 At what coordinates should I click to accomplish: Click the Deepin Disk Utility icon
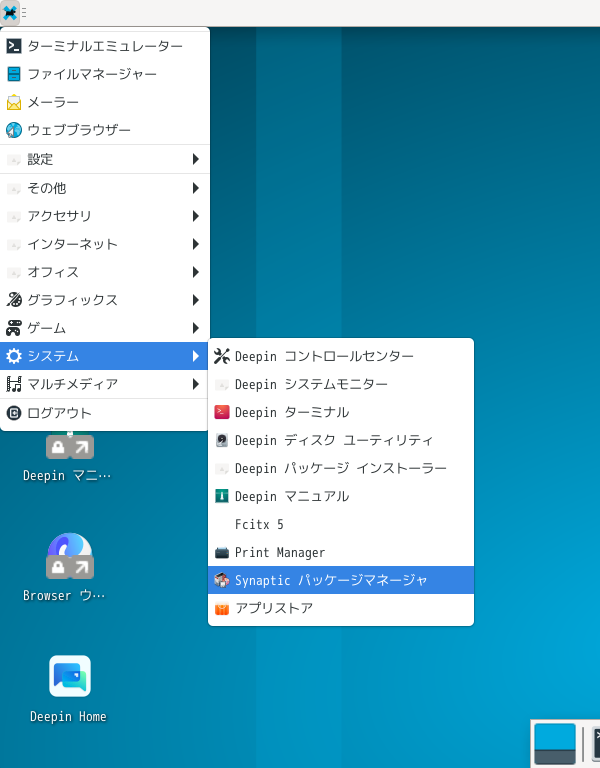point(222,440)
